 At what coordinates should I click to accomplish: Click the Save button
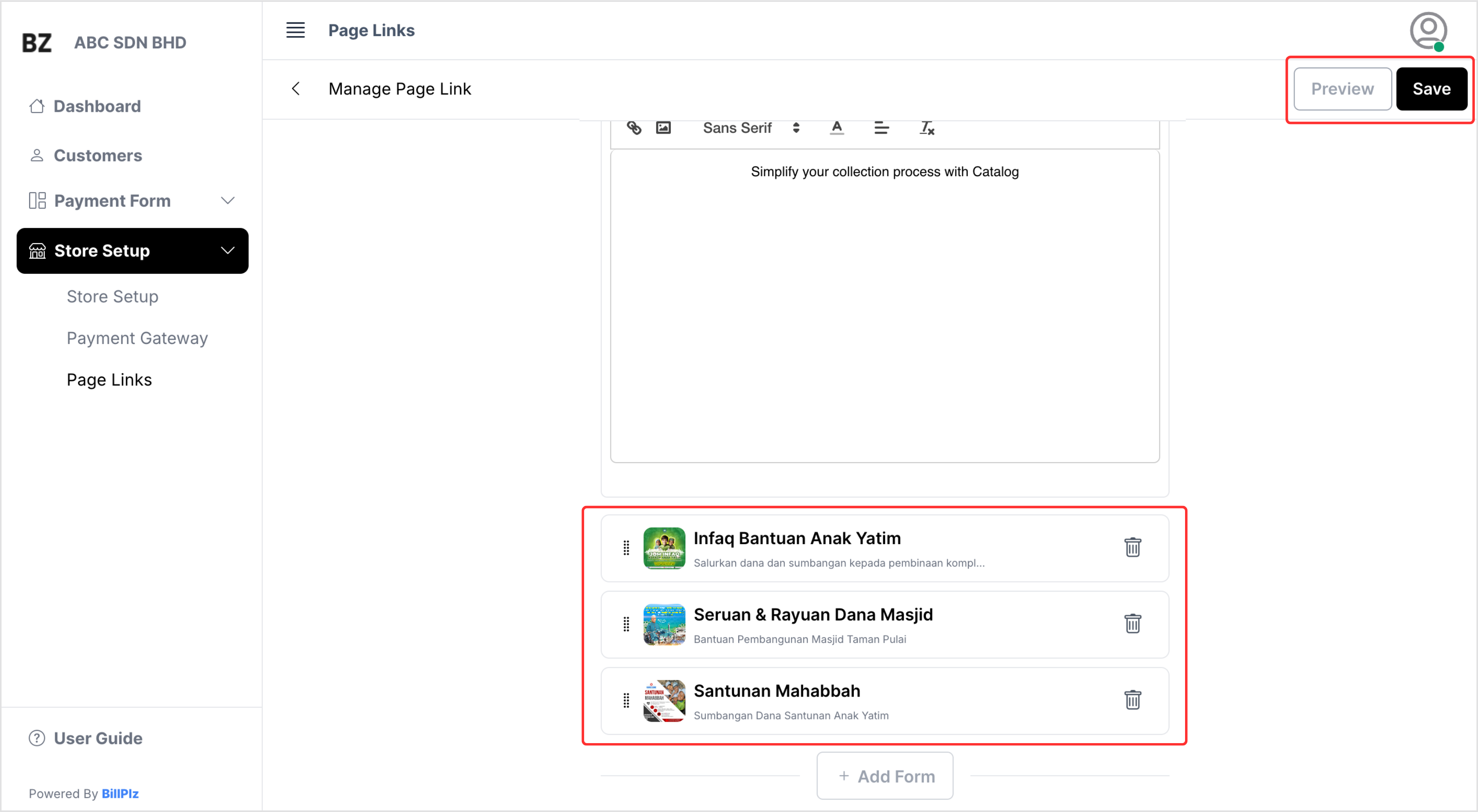pos(1431,89)
